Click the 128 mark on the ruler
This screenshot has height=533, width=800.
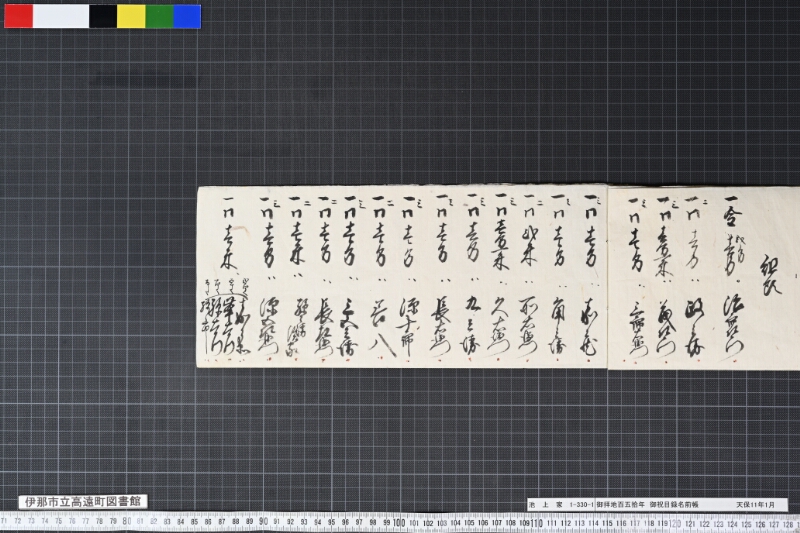788,524
